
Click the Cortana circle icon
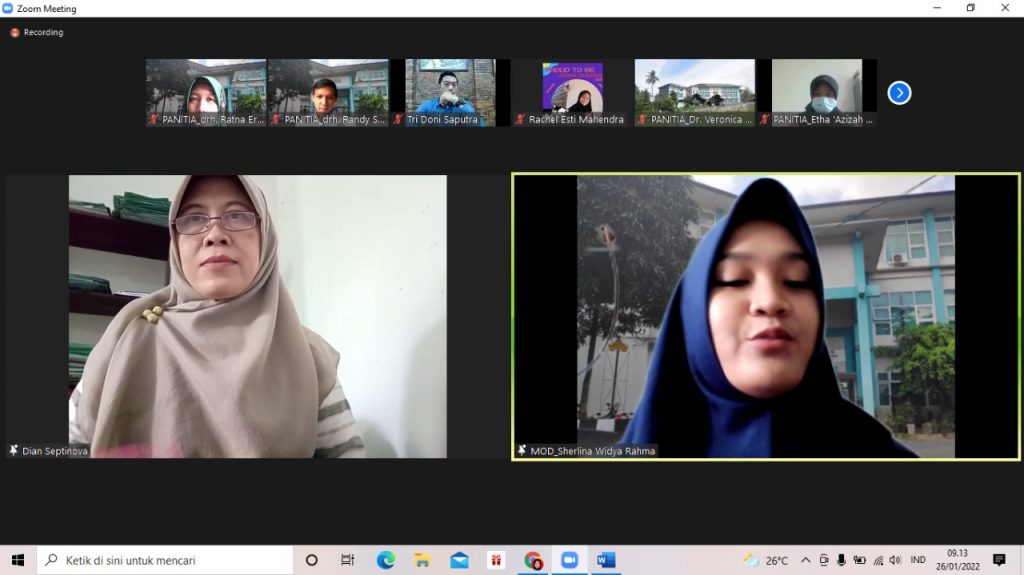[x=312, y=560]
